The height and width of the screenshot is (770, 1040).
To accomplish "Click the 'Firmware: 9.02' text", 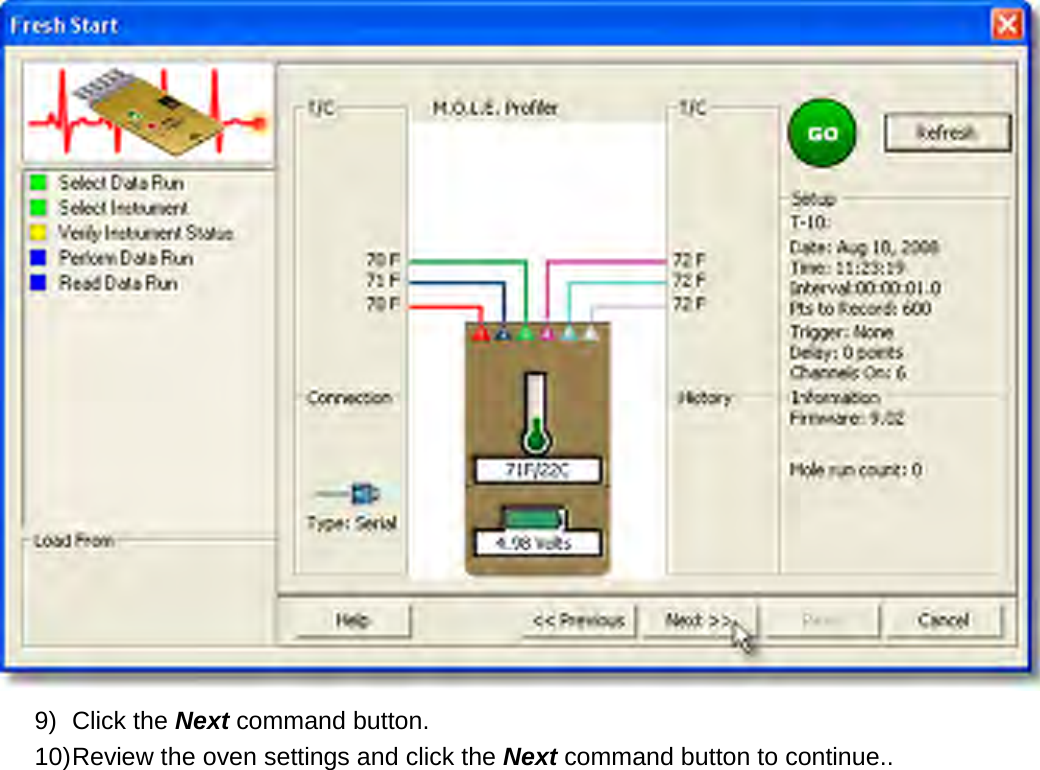I will click(x=846, y=418).
